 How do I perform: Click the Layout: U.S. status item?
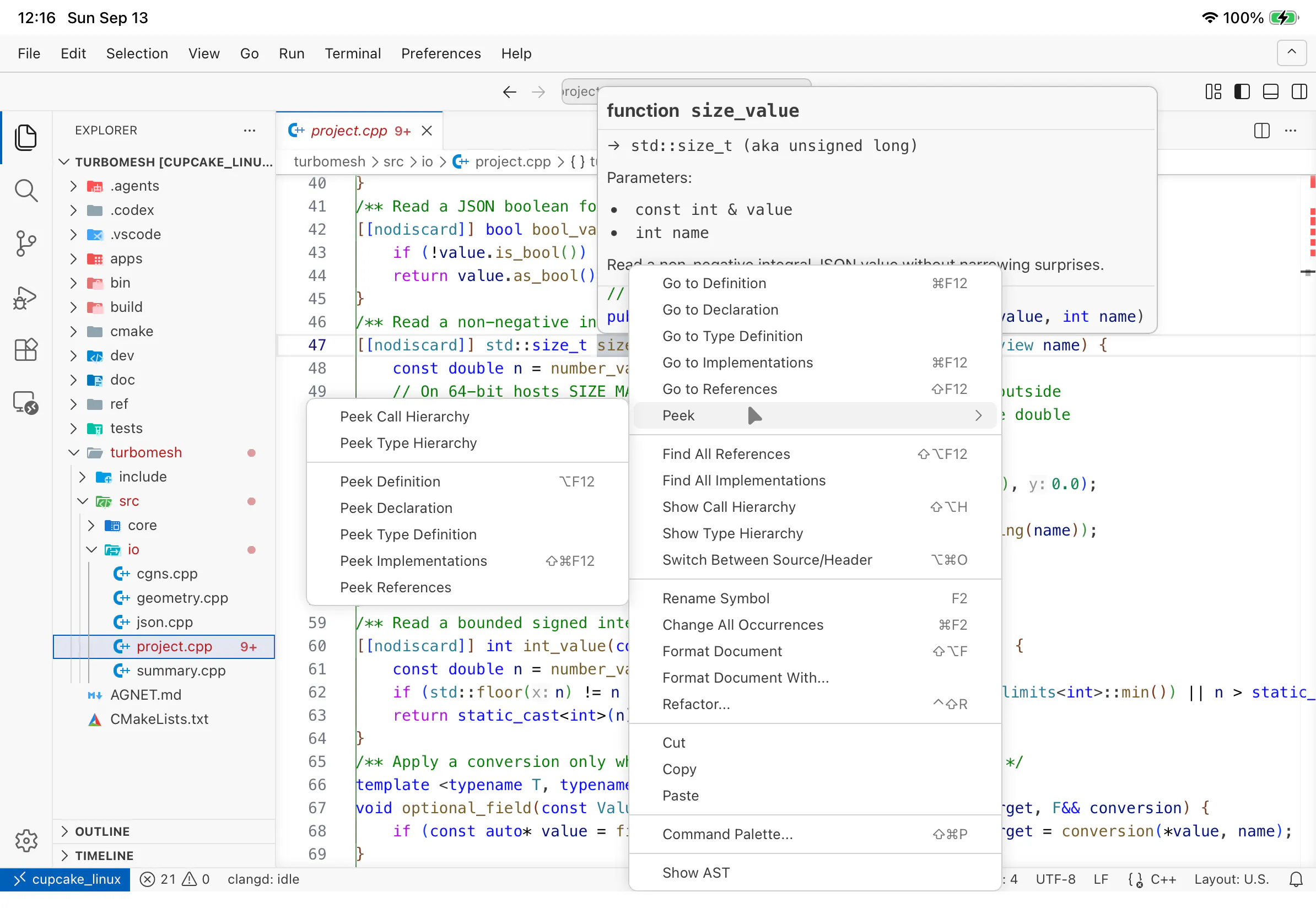pos(1232,879)
